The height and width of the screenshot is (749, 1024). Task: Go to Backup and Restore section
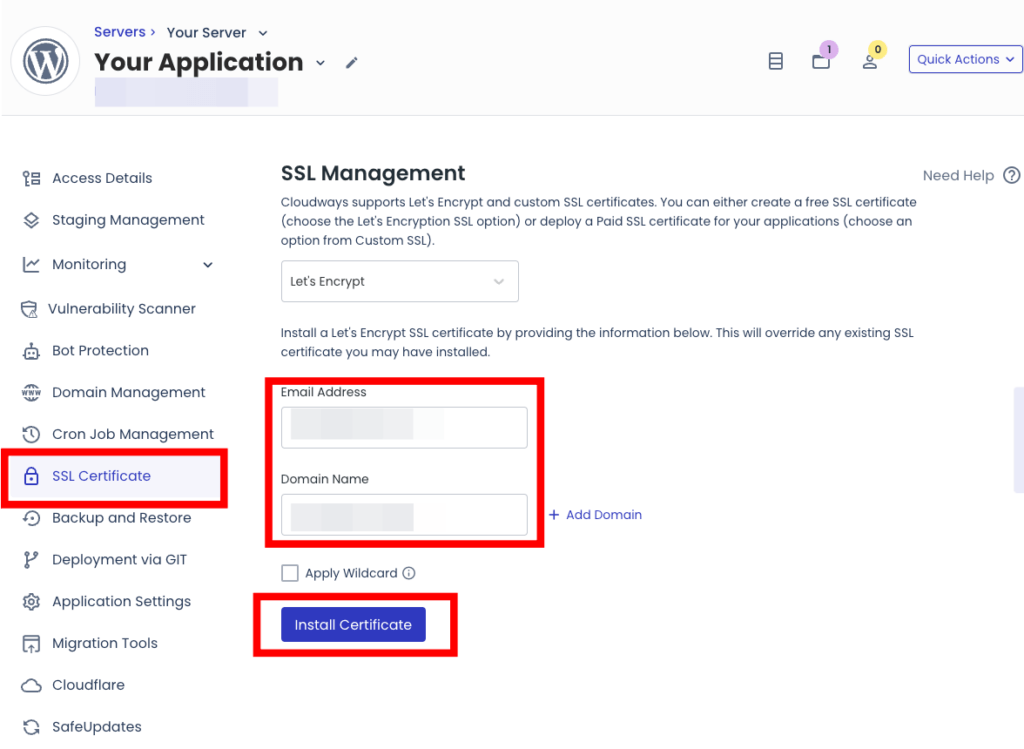pyautogui.click(x=121, y=518)
